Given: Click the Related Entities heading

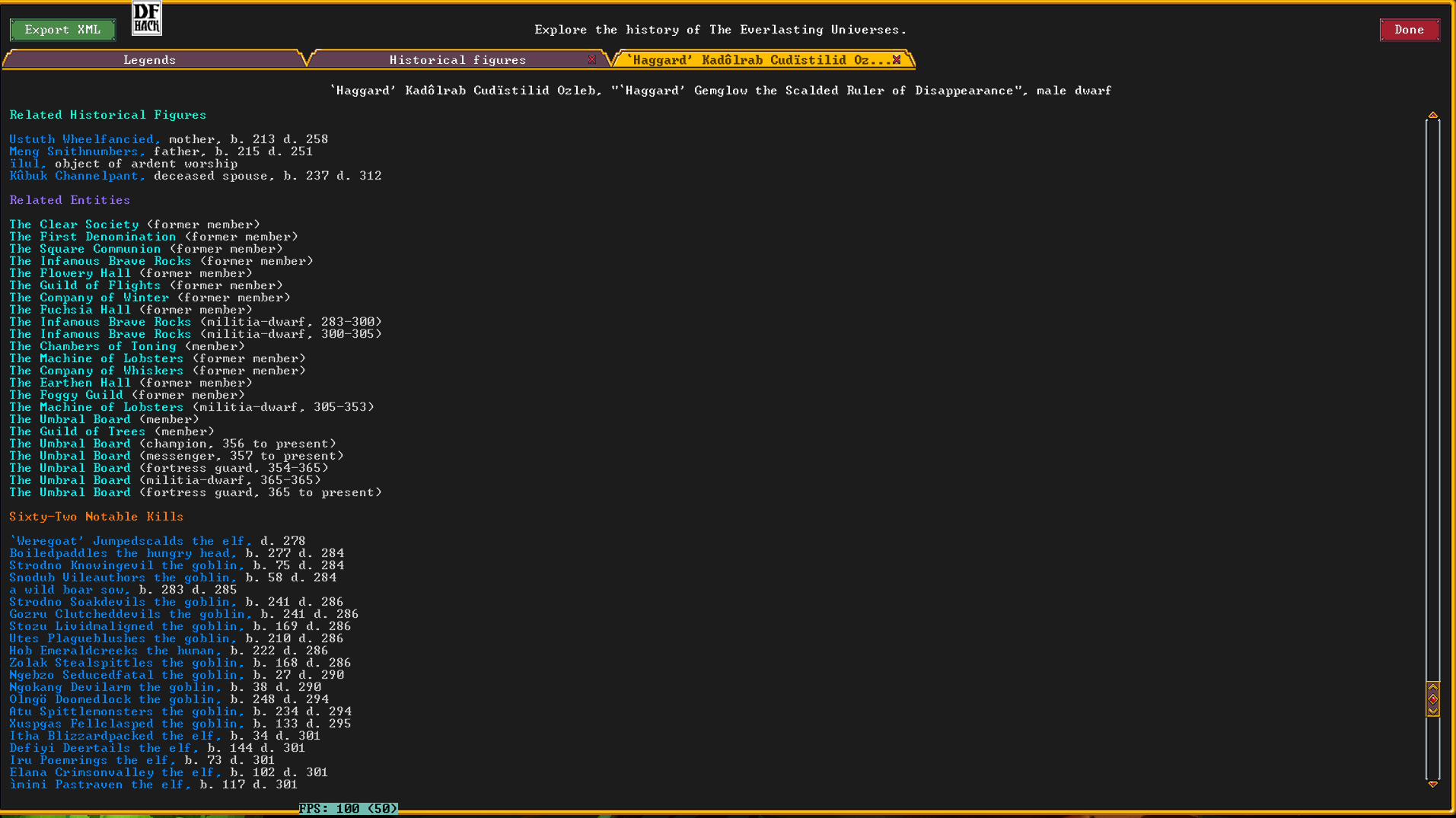Looking at the screenshot, I should [70, 200].
